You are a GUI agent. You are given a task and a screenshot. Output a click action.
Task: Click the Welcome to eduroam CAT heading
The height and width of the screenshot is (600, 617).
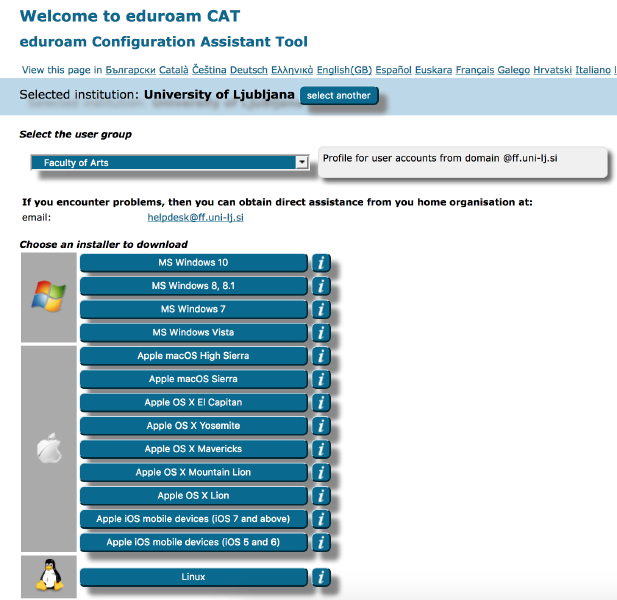point(130,16)
